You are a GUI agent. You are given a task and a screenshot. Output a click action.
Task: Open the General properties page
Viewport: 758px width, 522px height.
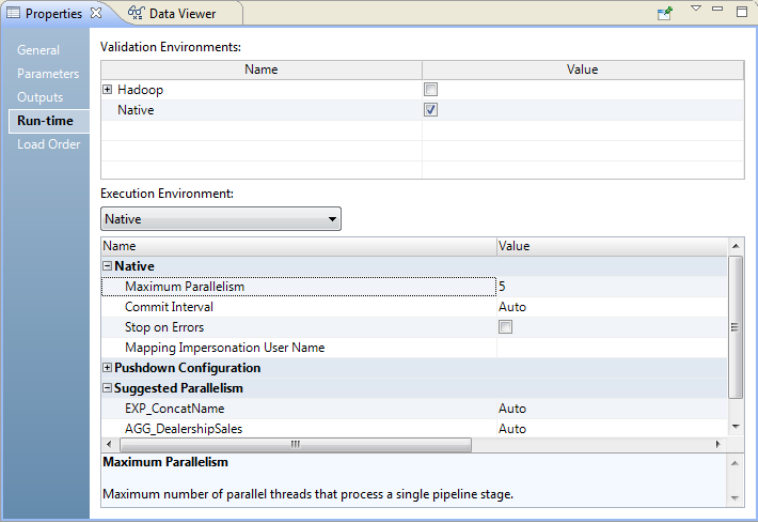tap(38, 50)
